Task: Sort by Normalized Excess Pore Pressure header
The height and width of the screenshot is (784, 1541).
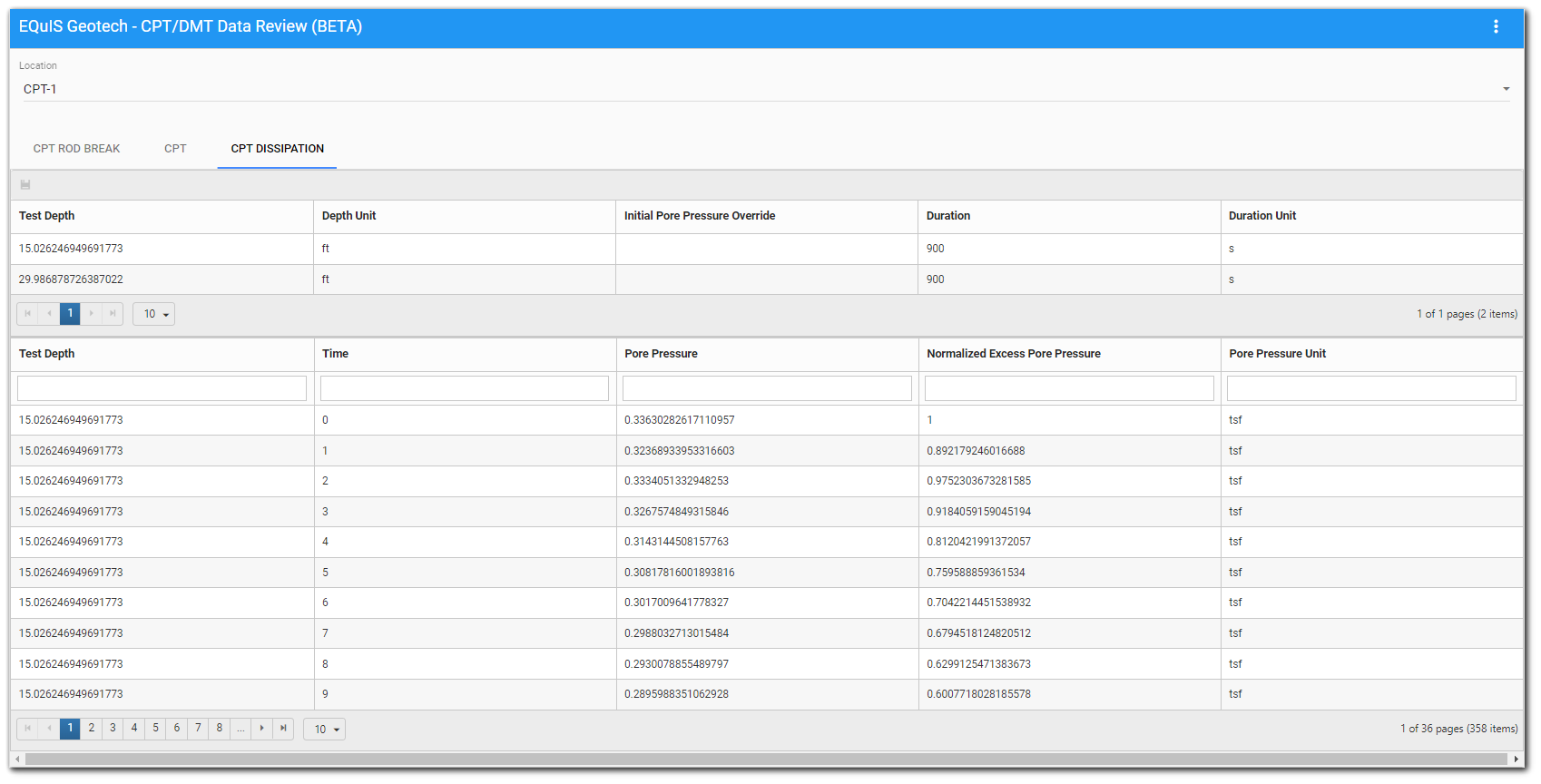Action: tap(1014, 354)
